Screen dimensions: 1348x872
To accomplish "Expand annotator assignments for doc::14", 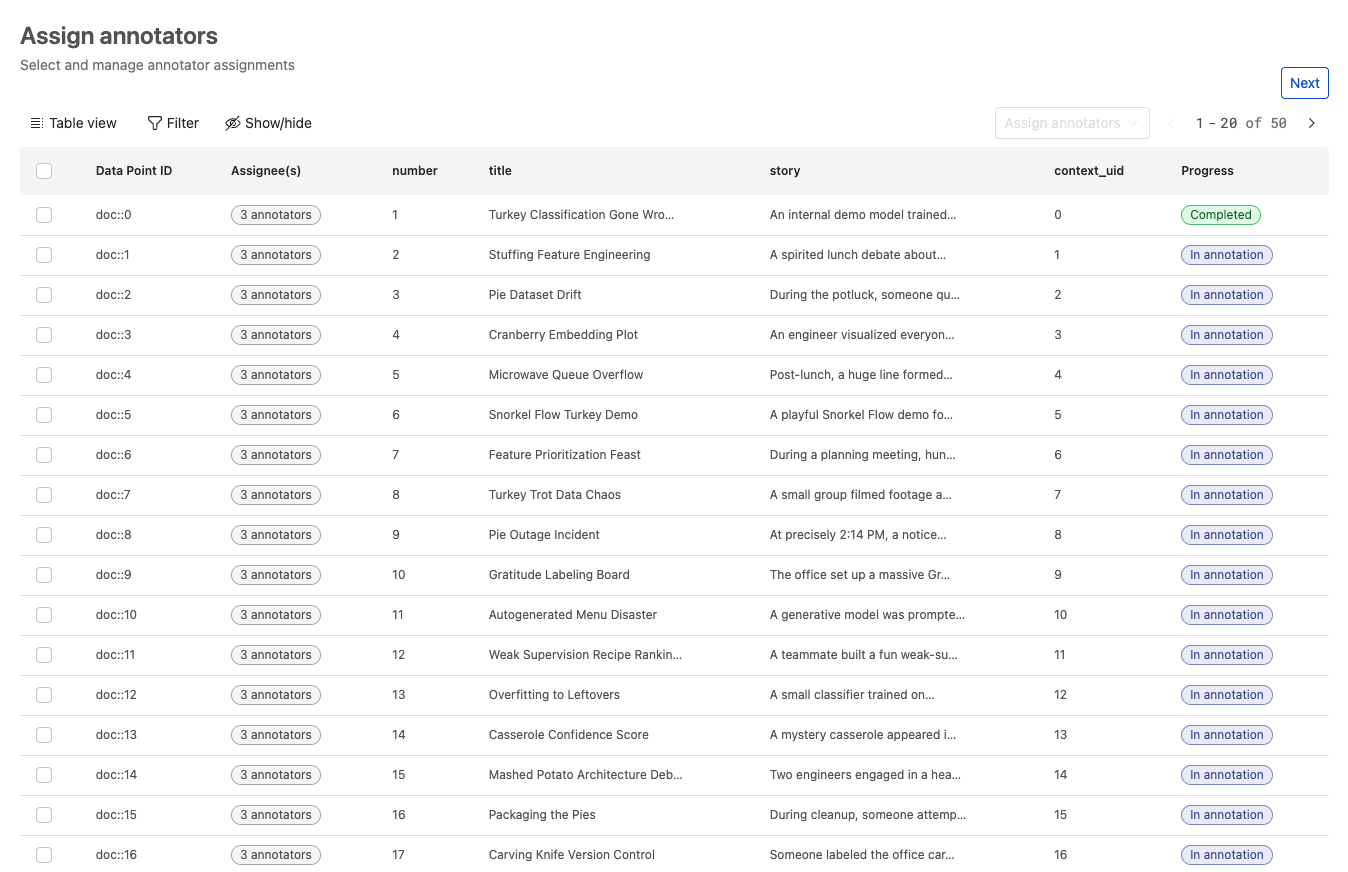I will (276, 774).
